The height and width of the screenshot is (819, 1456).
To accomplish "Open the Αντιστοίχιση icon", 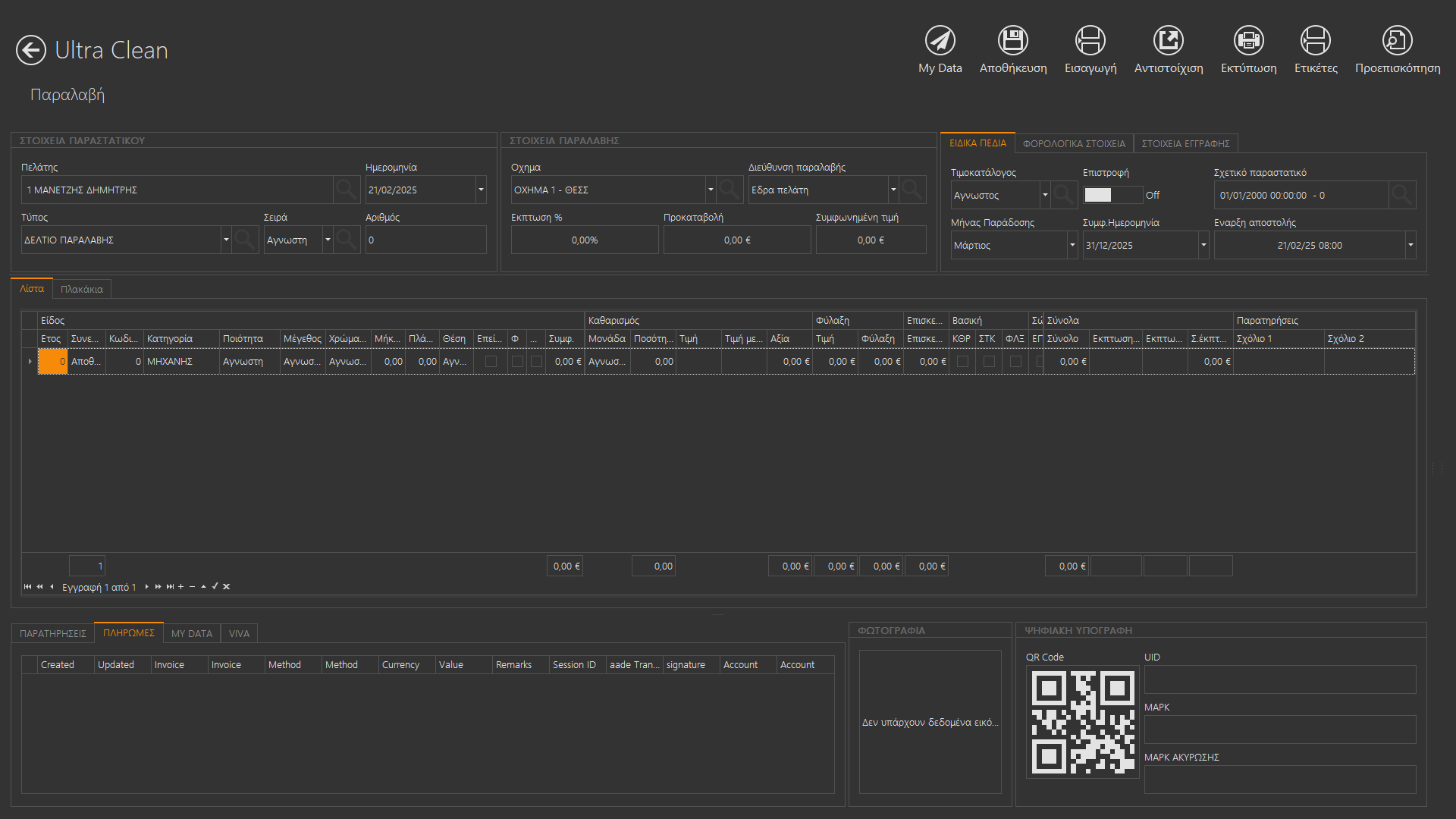I will (x=1168, y=41).
